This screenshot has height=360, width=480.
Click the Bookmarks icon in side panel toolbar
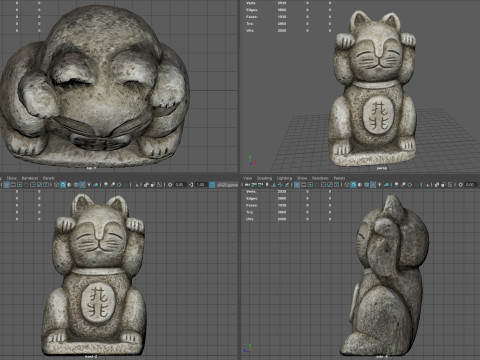tap(267, 184)
